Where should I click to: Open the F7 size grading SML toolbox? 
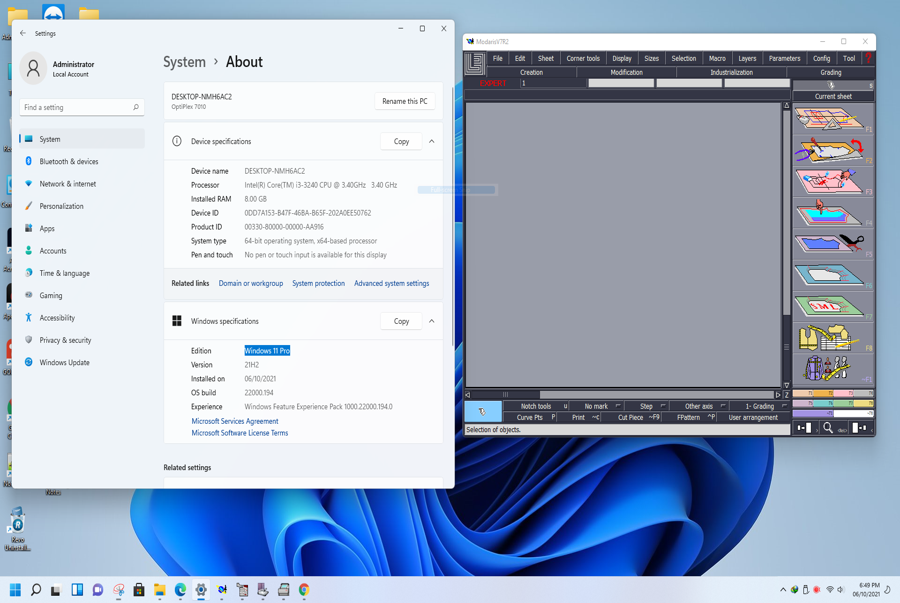(828, 306)
